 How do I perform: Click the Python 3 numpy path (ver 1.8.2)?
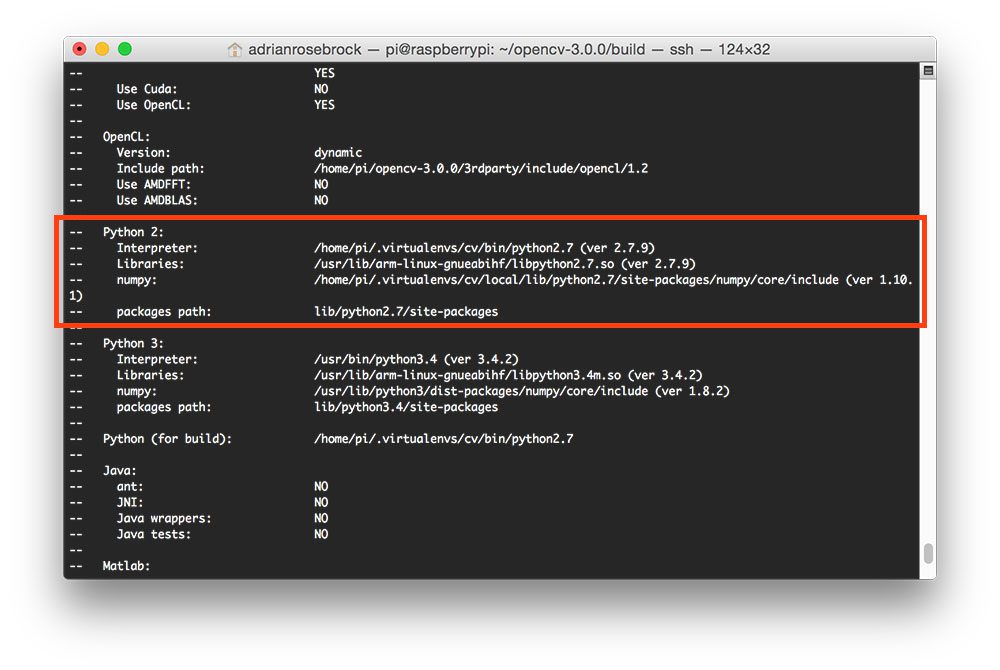point(522,391)
